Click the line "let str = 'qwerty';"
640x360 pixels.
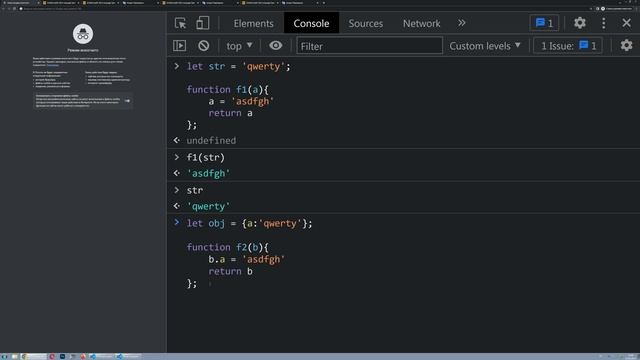tap(238, 67)
